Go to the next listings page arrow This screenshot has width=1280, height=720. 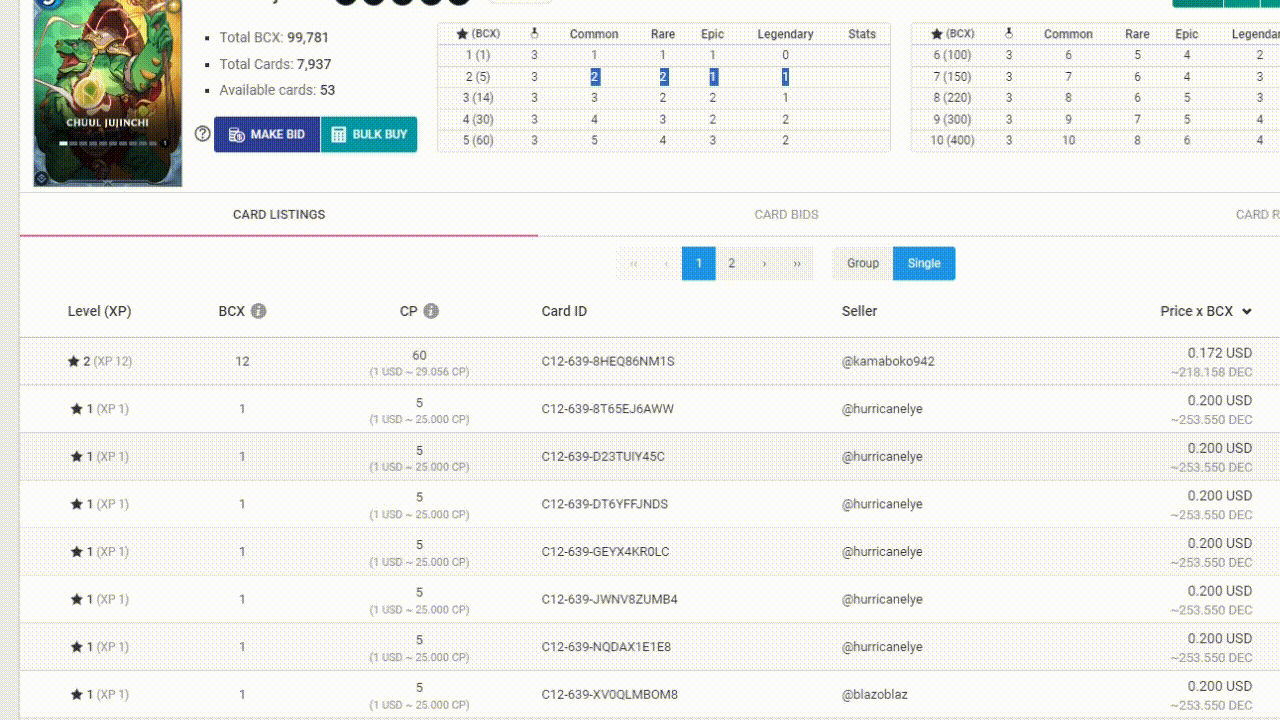(x=764, y=264)
